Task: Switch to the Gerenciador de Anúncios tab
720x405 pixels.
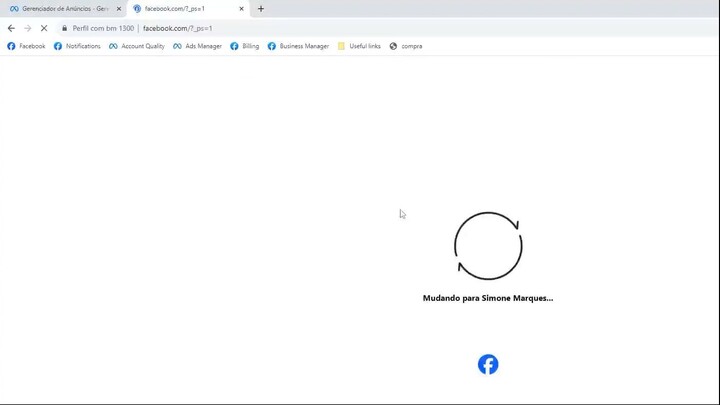Action: 64,9
